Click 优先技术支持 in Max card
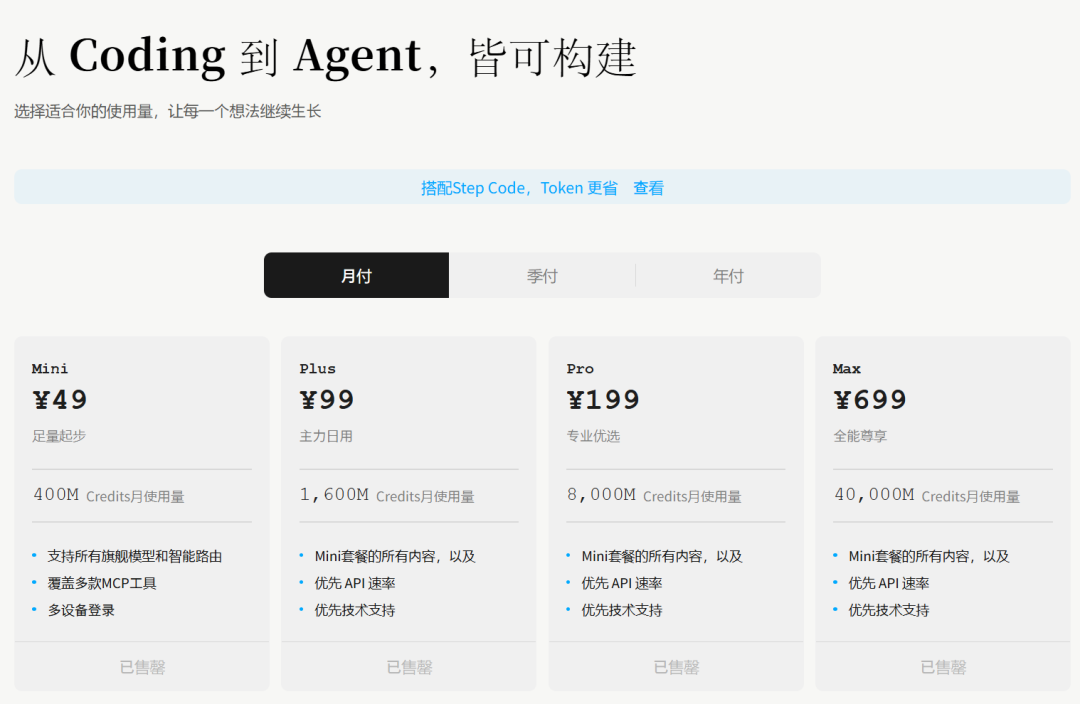 [x=889, y=610]
